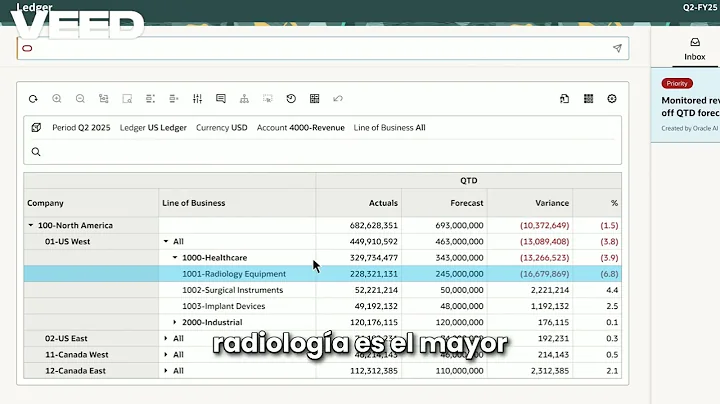Expand the All row for 11-Canada West

click(x=166, y=354)
